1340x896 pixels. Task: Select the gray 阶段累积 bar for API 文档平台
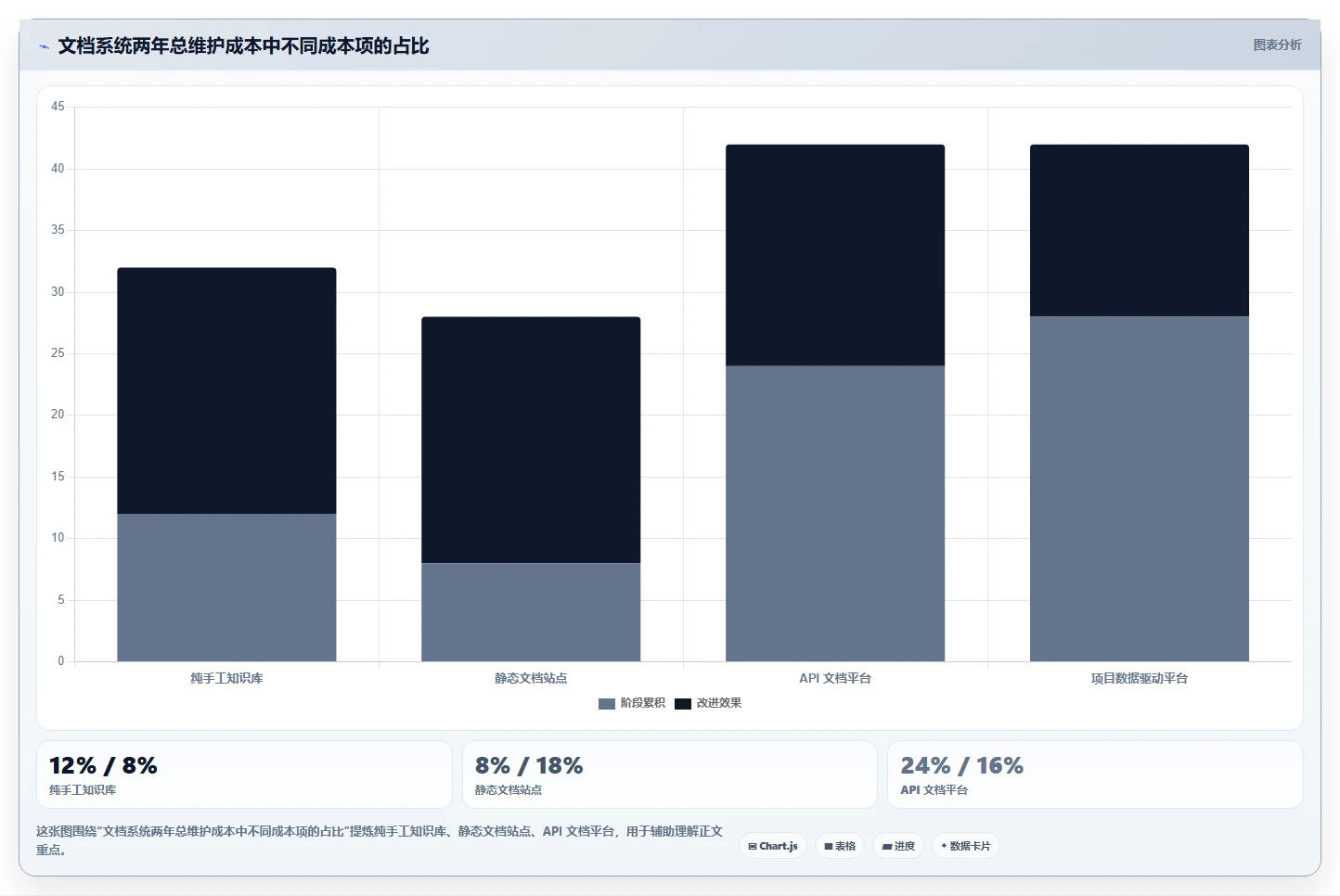(835, 514)
